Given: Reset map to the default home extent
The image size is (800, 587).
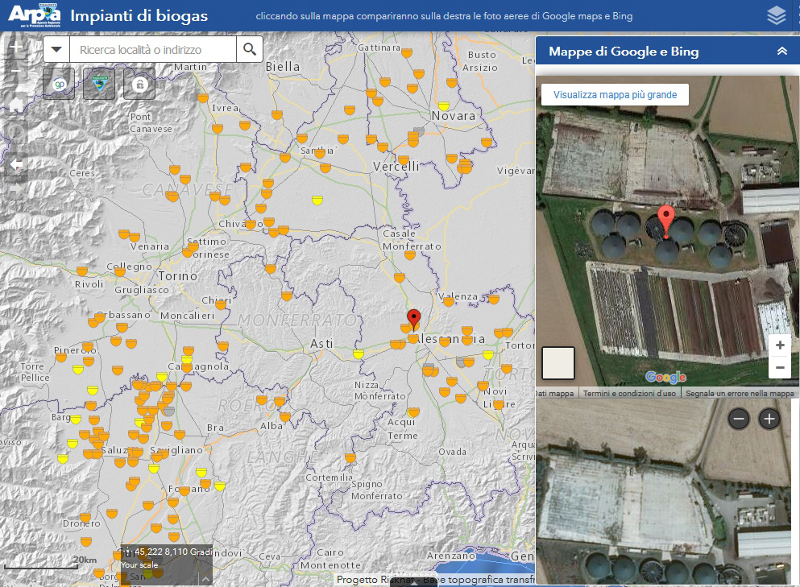Looking at the screenshot, I should (16, 104).
